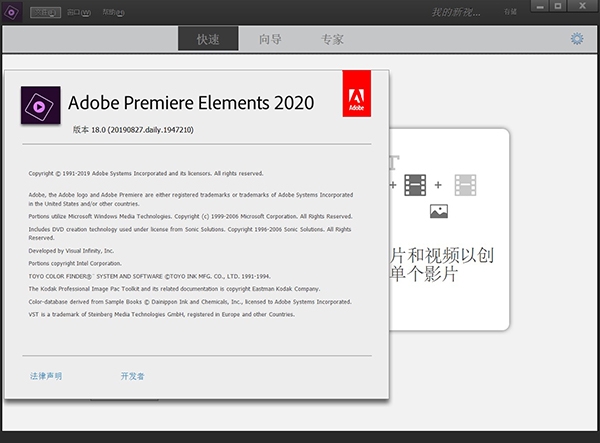Switch to the 快速 (Quick) tab
600x443 pixels.
click(210, 39)
